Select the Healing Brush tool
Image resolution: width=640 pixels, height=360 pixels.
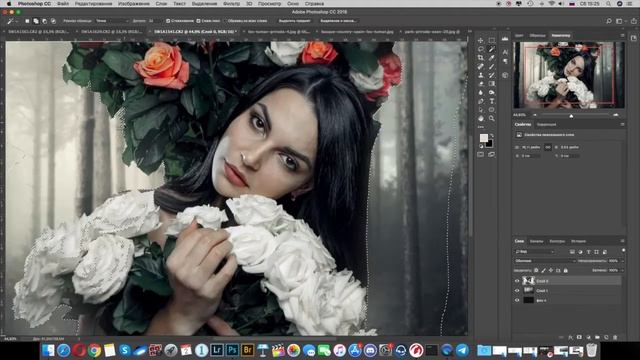(x=480, y=66)
